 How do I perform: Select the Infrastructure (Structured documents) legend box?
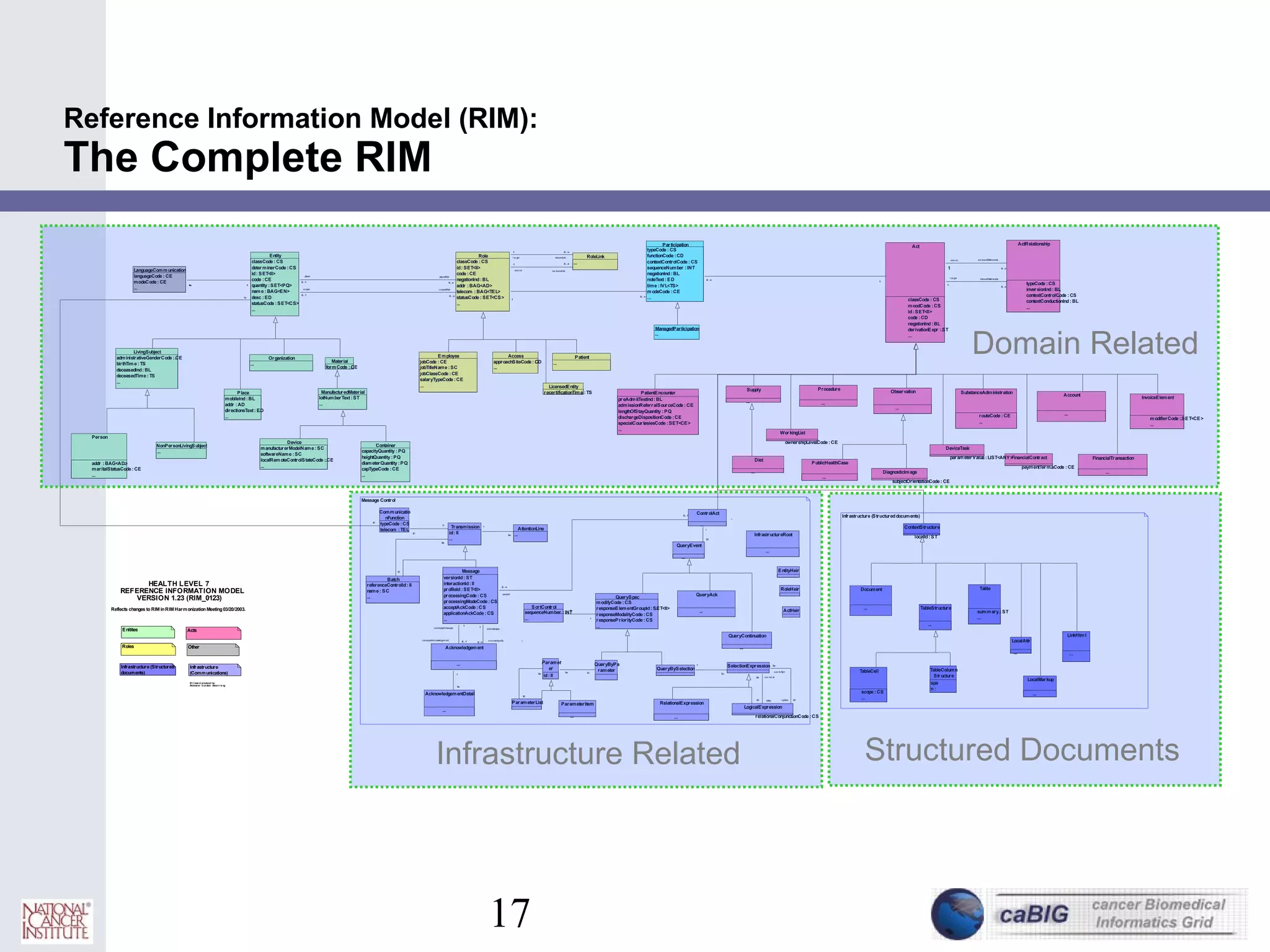(148, 669)
